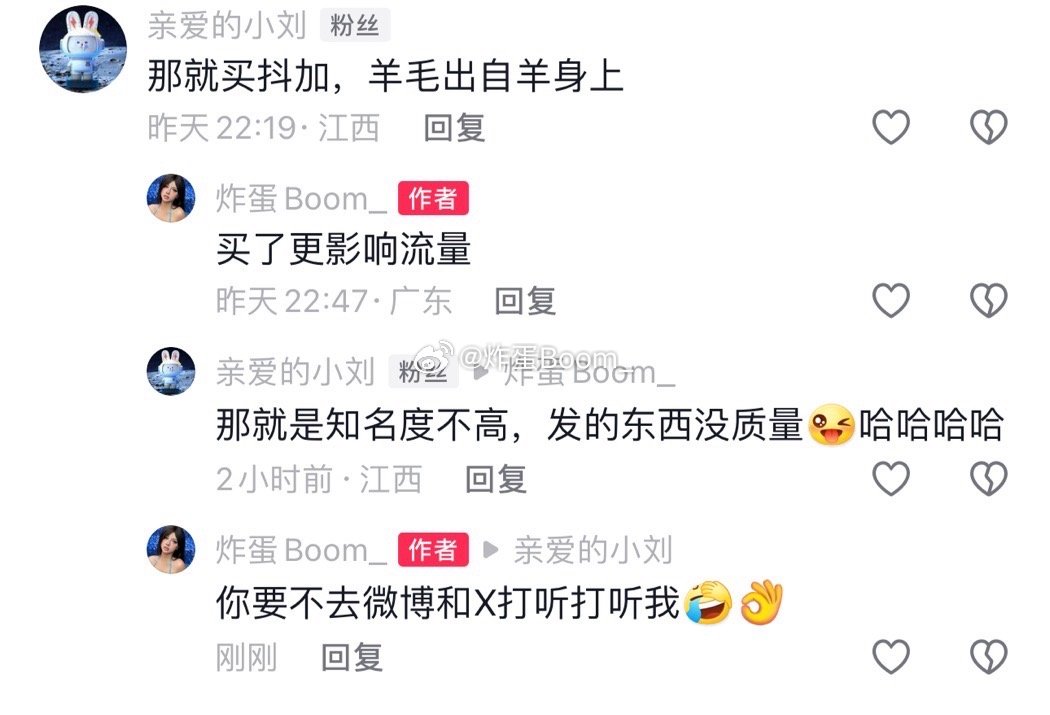The image size is (1050, 715).
Task: Open 炸蛋 Boom_ avatar on 买了更影响流量 reply
Action: 171,198
